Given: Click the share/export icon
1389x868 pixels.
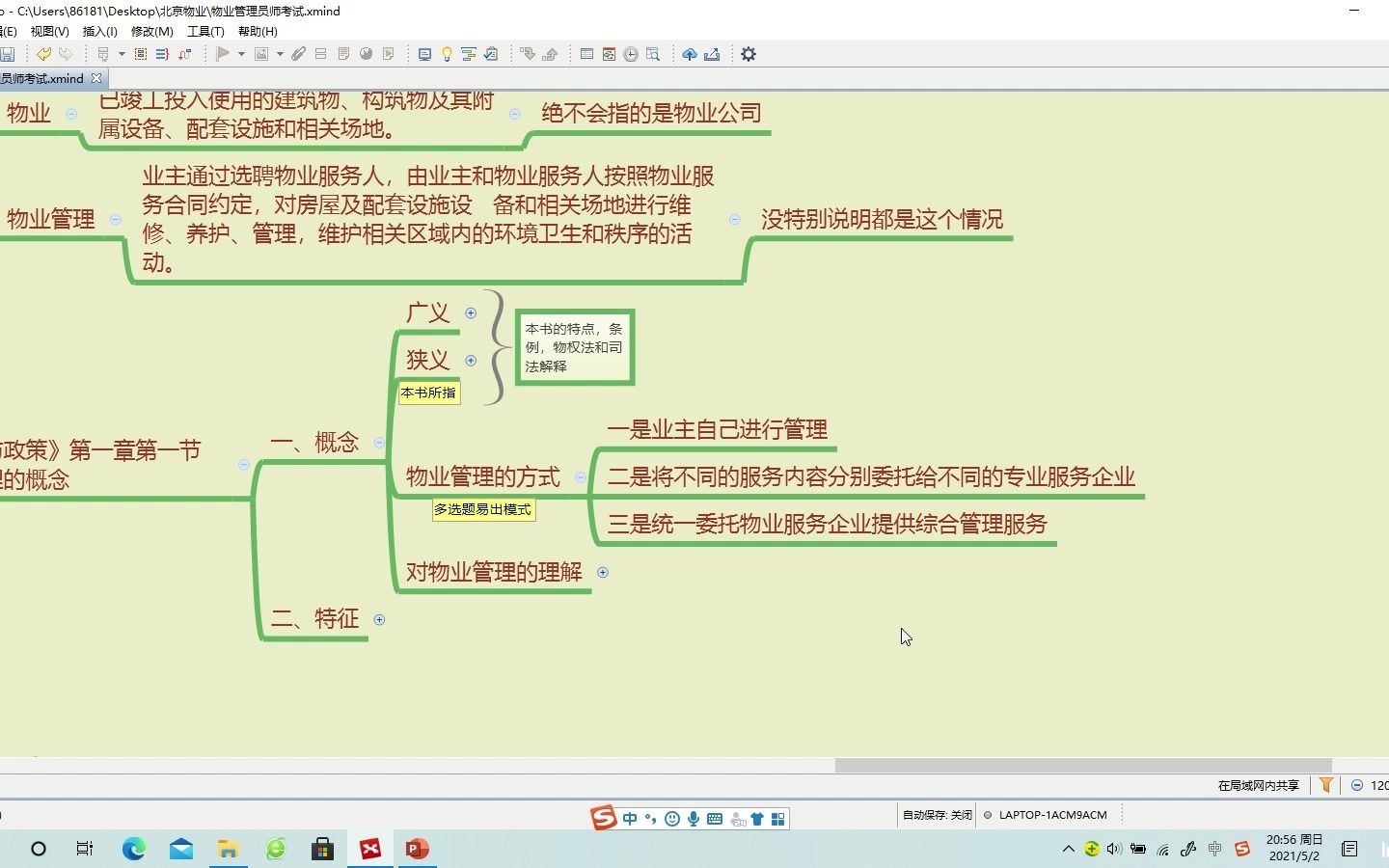Looking at the screenshot, I should [x=712, y=54].
